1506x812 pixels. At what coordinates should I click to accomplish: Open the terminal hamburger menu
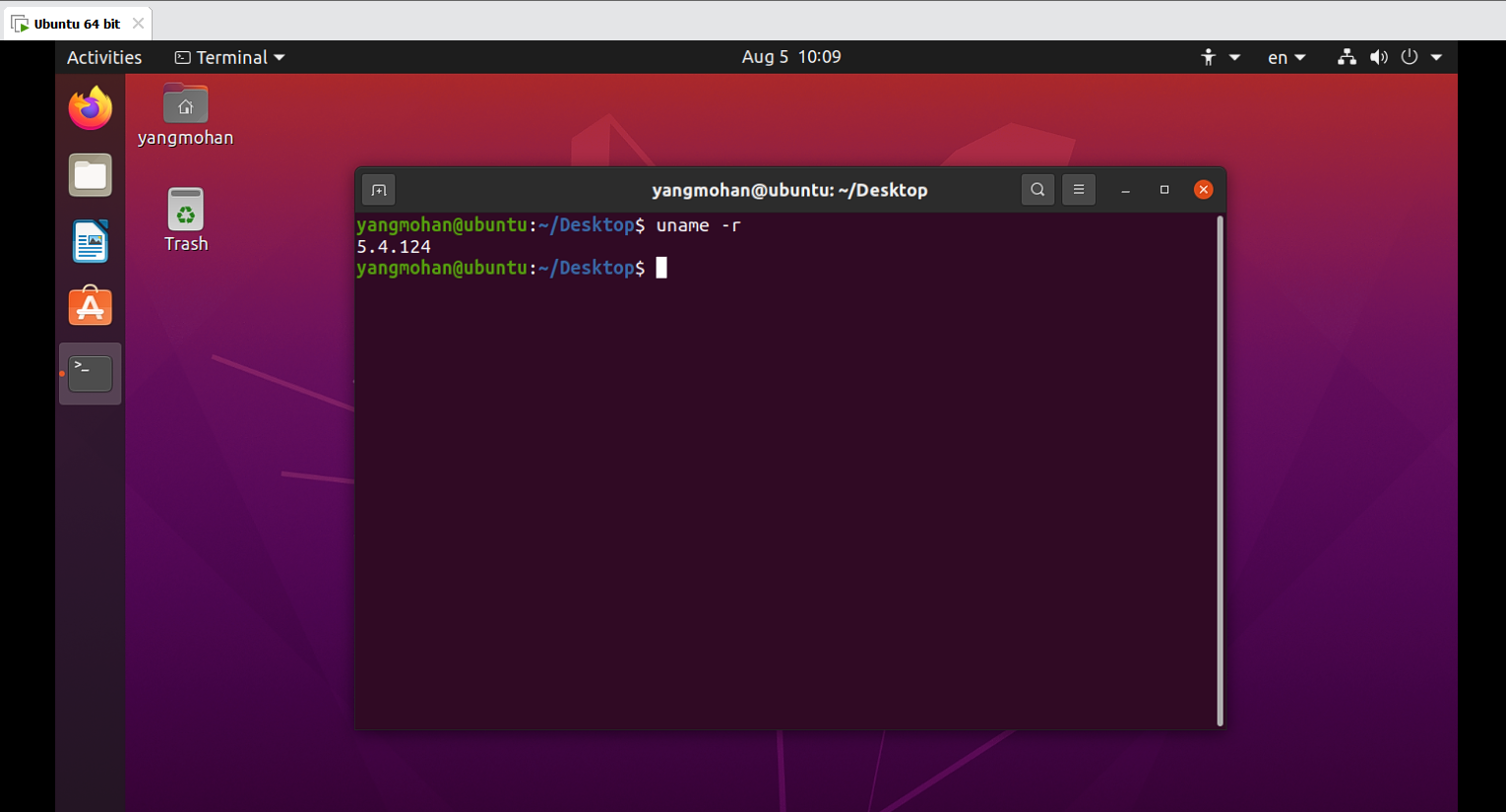click(x=1079, y=189)
